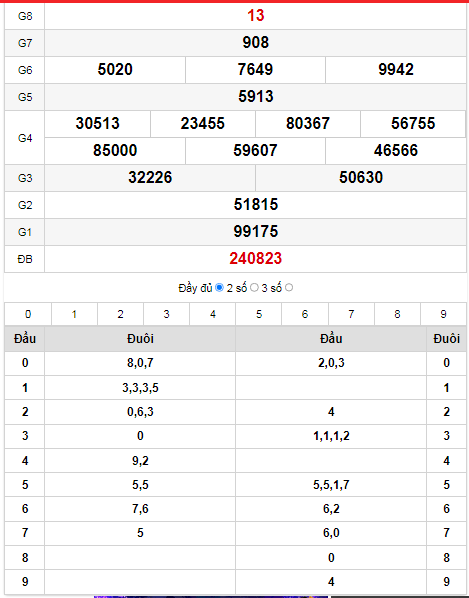This screenshot has width=469, height=598.
Task: Click digit filter tab 9
Action: click(443, 314)
